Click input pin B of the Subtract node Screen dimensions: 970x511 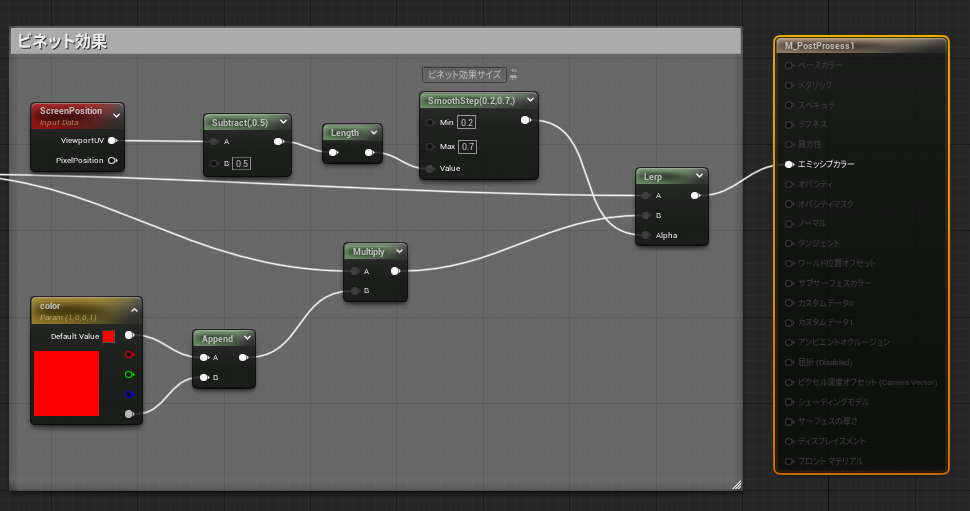(x=214, y=163)
